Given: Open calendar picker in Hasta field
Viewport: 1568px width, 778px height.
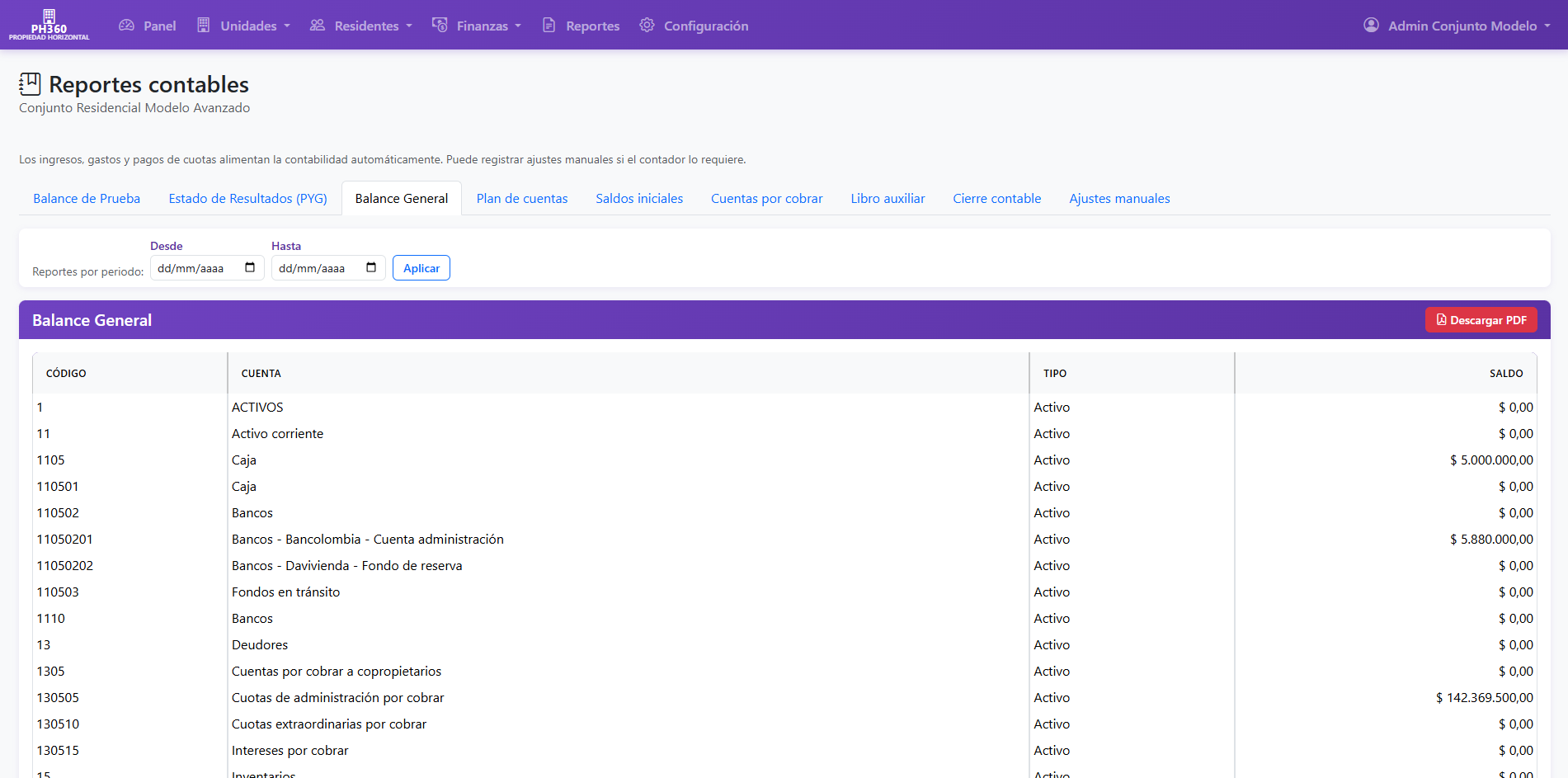Looking at the screenshot, I should 371,267.
